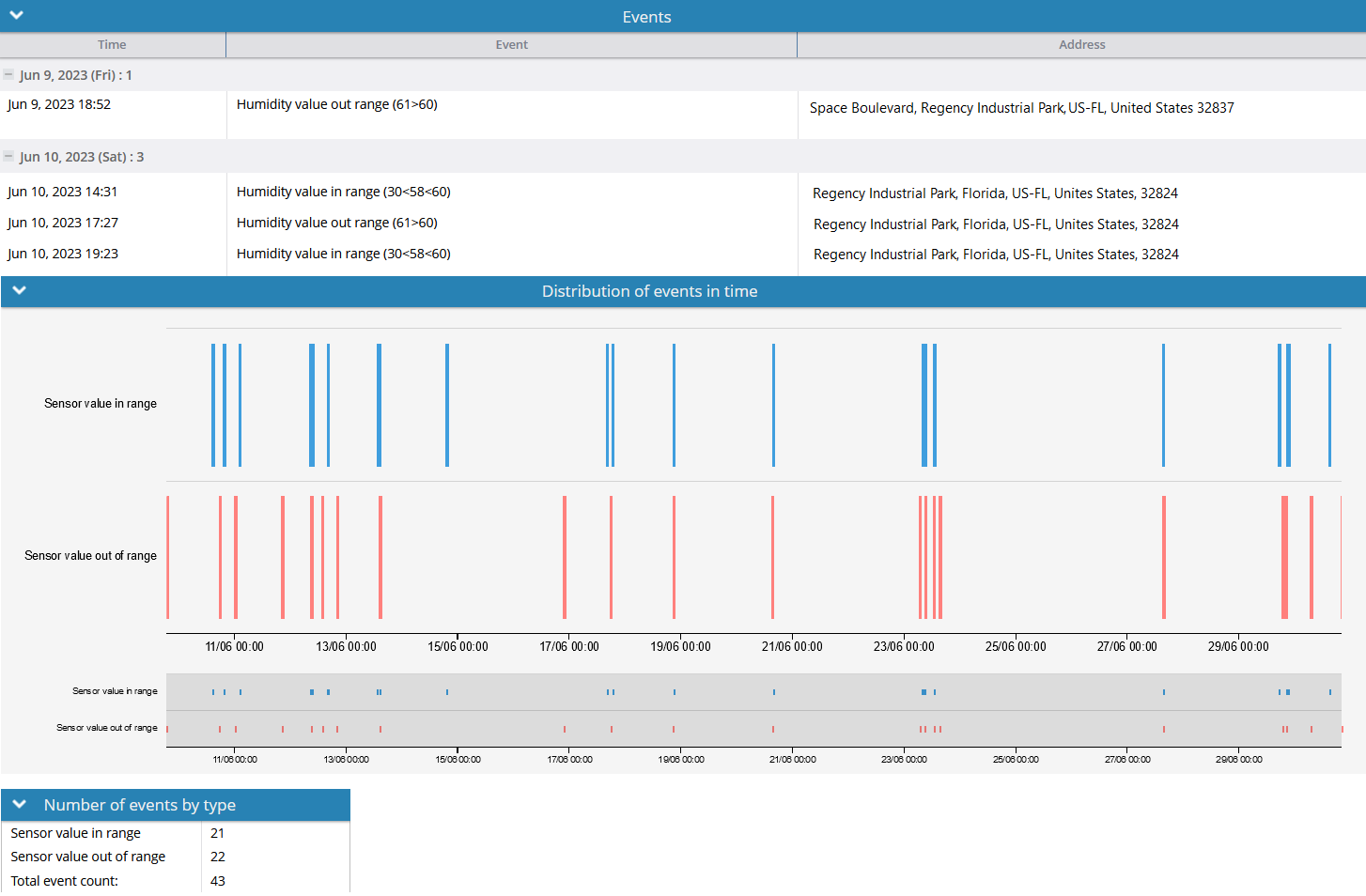Click the Jun 9 'Humidity value out range (61>60)' event
Image resolution: width=1366 pixels, height=896 pixels.
[337, 104]
